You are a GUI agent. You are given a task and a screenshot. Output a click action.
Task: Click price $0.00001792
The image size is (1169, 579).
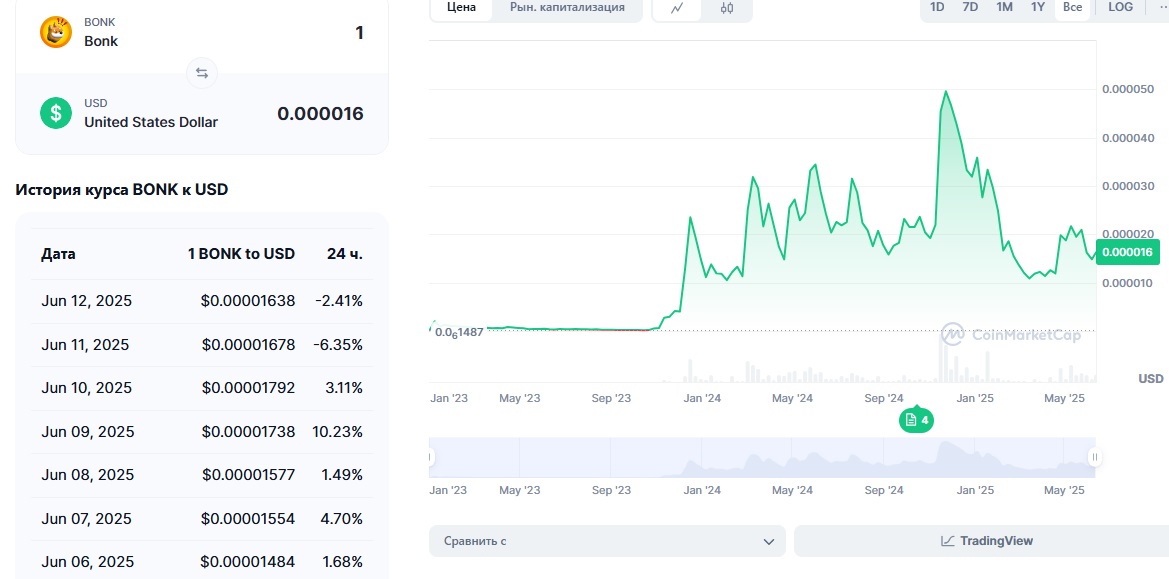248,388
